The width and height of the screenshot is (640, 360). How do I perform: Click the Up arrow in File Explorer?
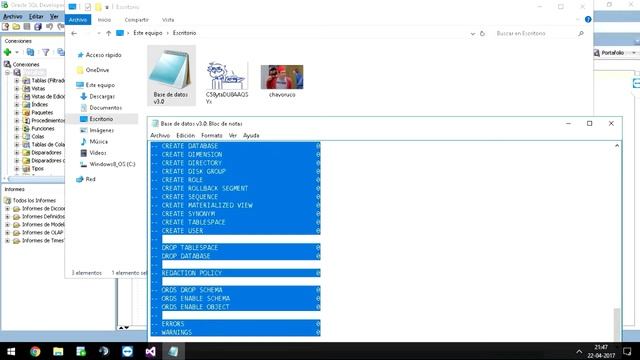108,33
